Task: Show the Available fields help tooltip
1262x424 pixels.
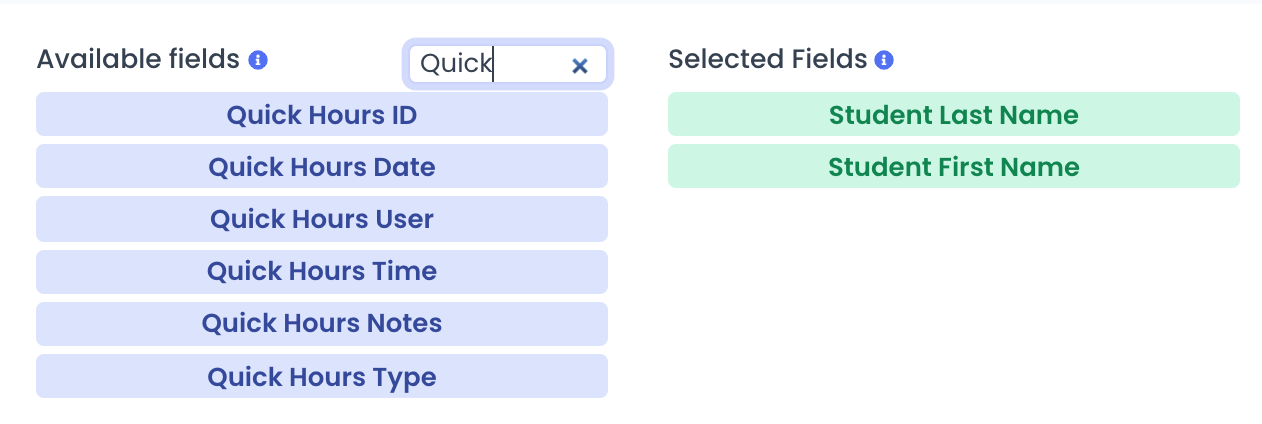Action: point(258,60)
